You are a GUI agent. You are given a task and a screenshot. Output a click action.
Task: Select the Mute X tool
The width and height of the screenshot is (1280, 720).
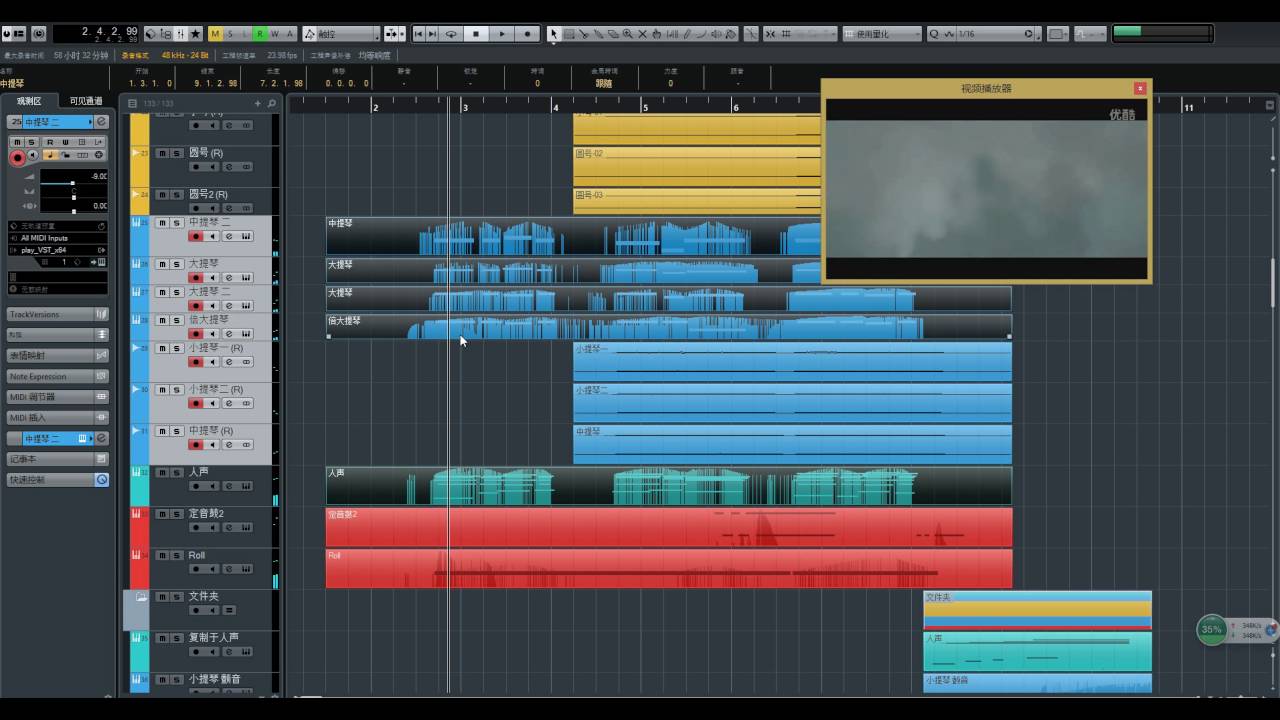643,34
